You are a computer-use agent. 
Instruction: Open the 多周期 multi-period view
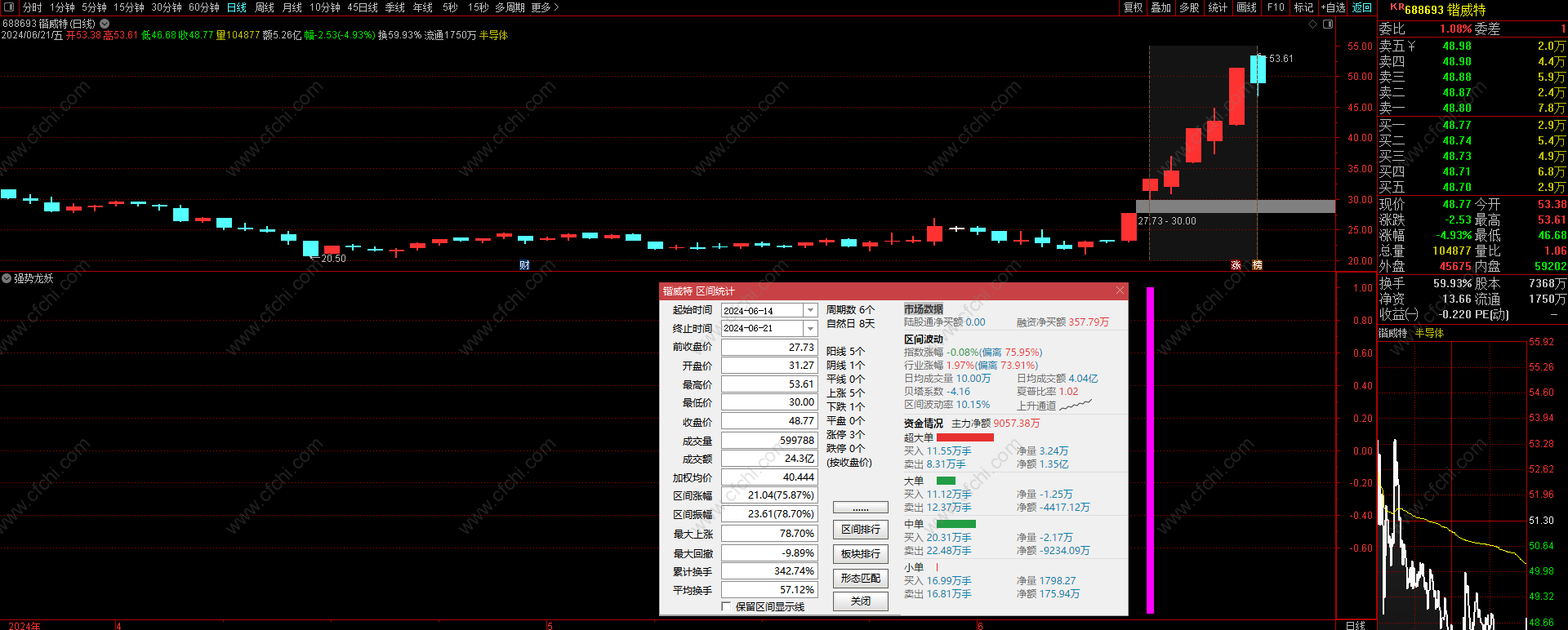[x=510, y=7]
